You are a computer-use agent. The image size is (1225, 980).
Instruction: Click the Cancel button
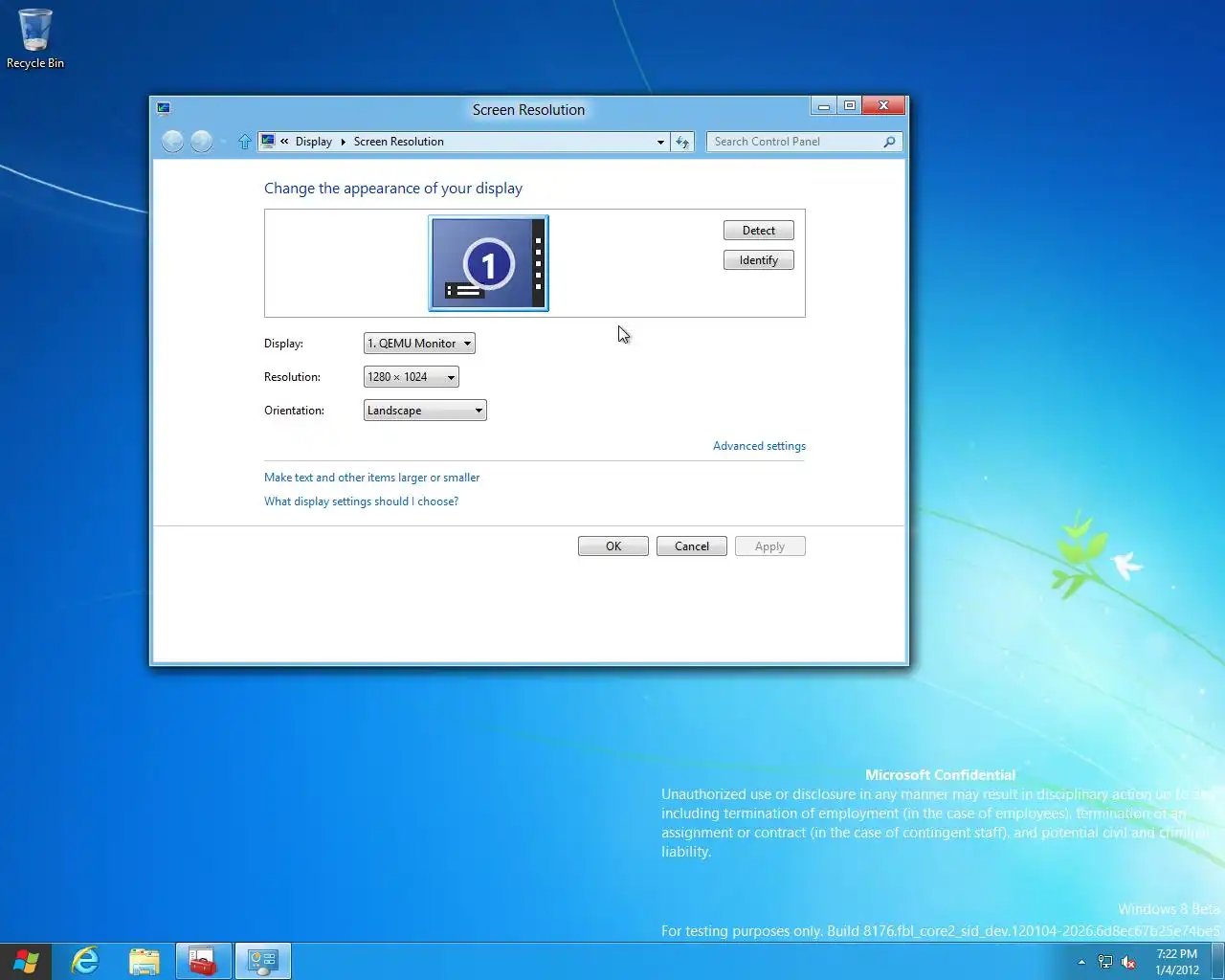coord(692,546)
